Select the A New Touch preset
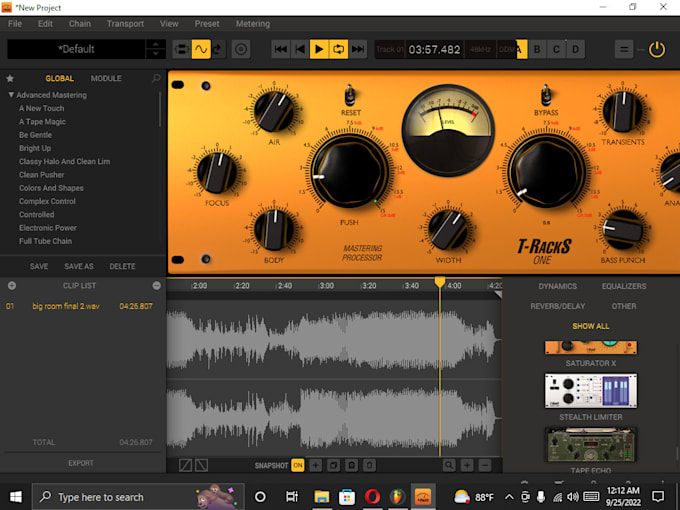 42,108
